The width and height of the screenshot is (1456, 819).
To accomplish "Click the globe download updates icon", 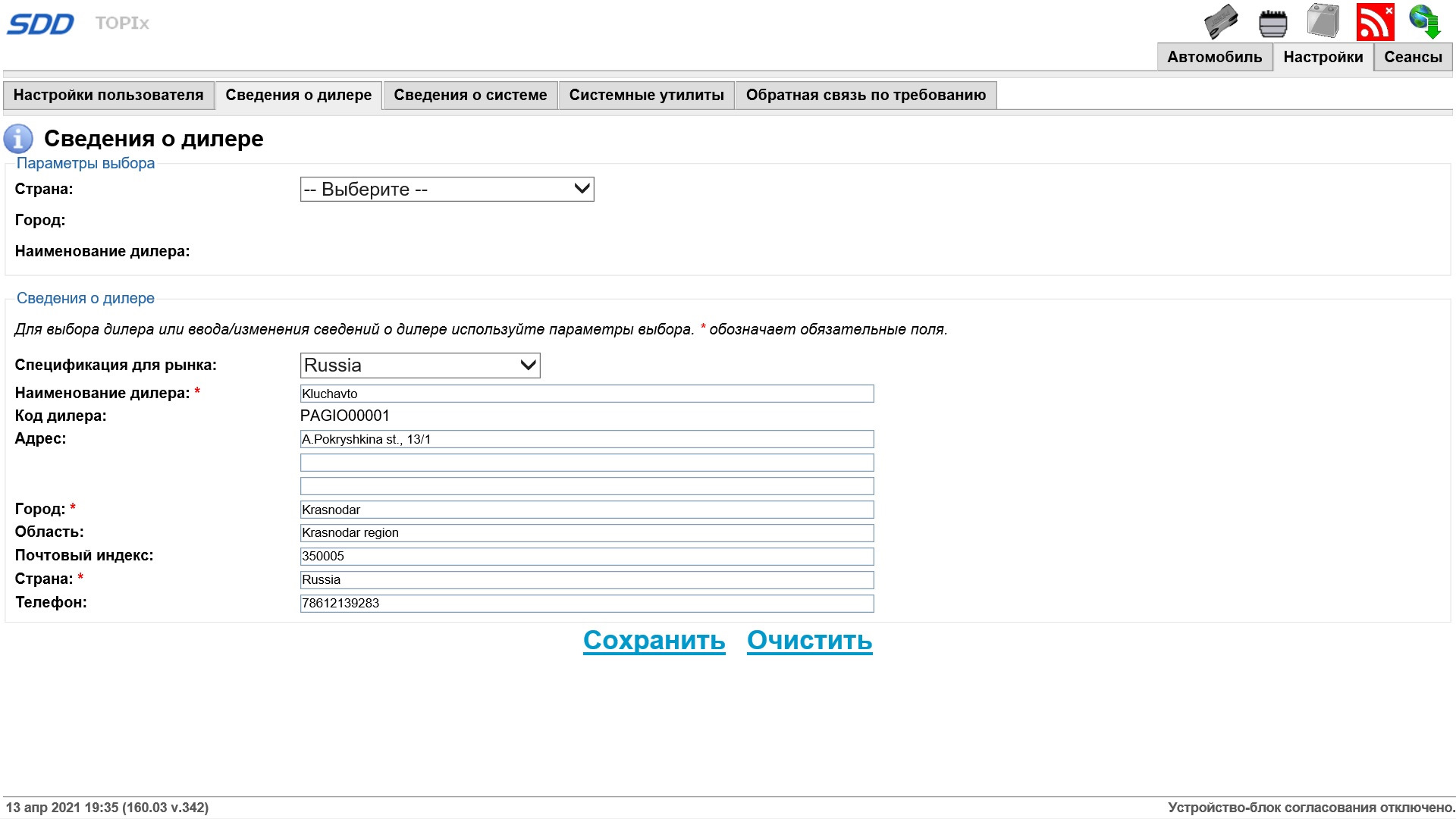I will (x=1425, y=21).
